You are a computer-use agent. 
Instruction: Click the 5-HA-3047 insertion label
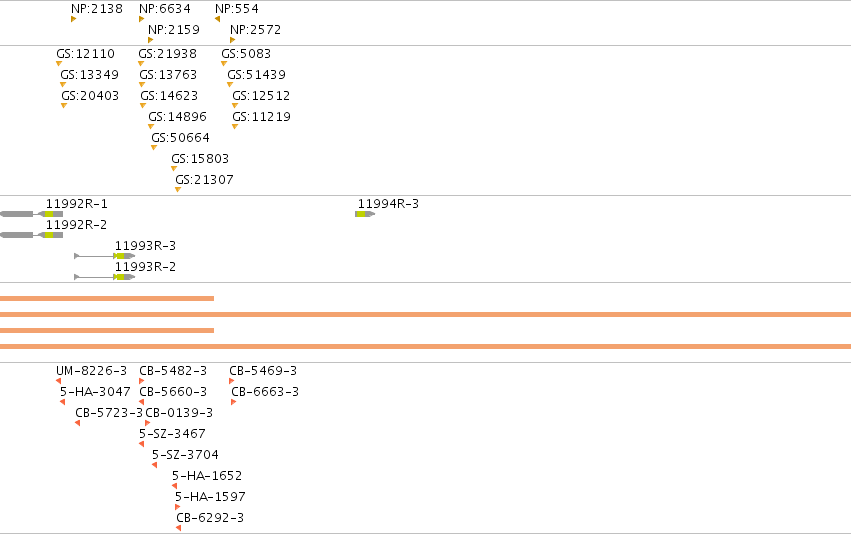click(x=95, y=392)
